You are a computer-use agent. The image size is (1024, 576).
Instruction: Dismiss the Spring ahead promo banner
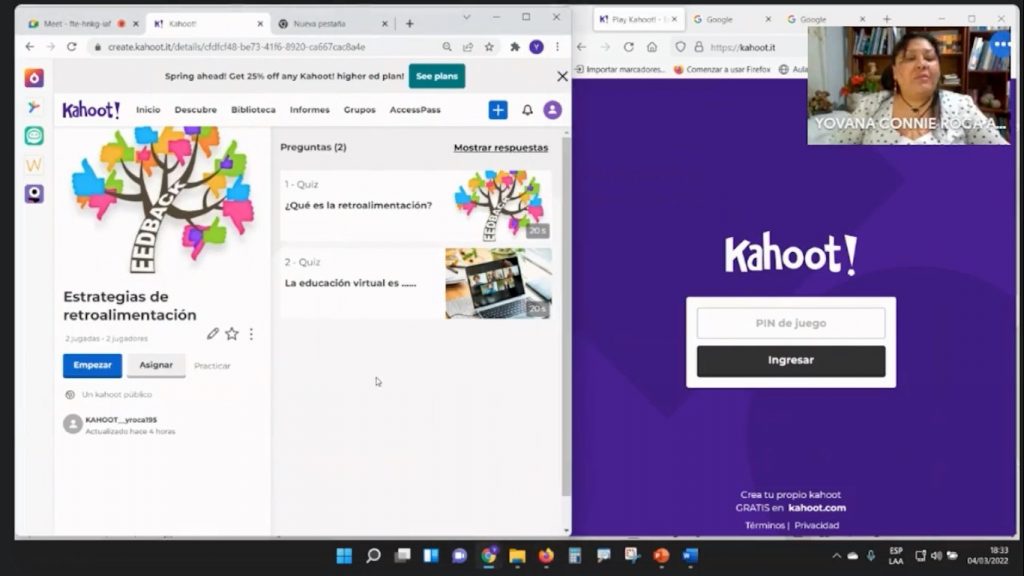click(x=562, y=76)
